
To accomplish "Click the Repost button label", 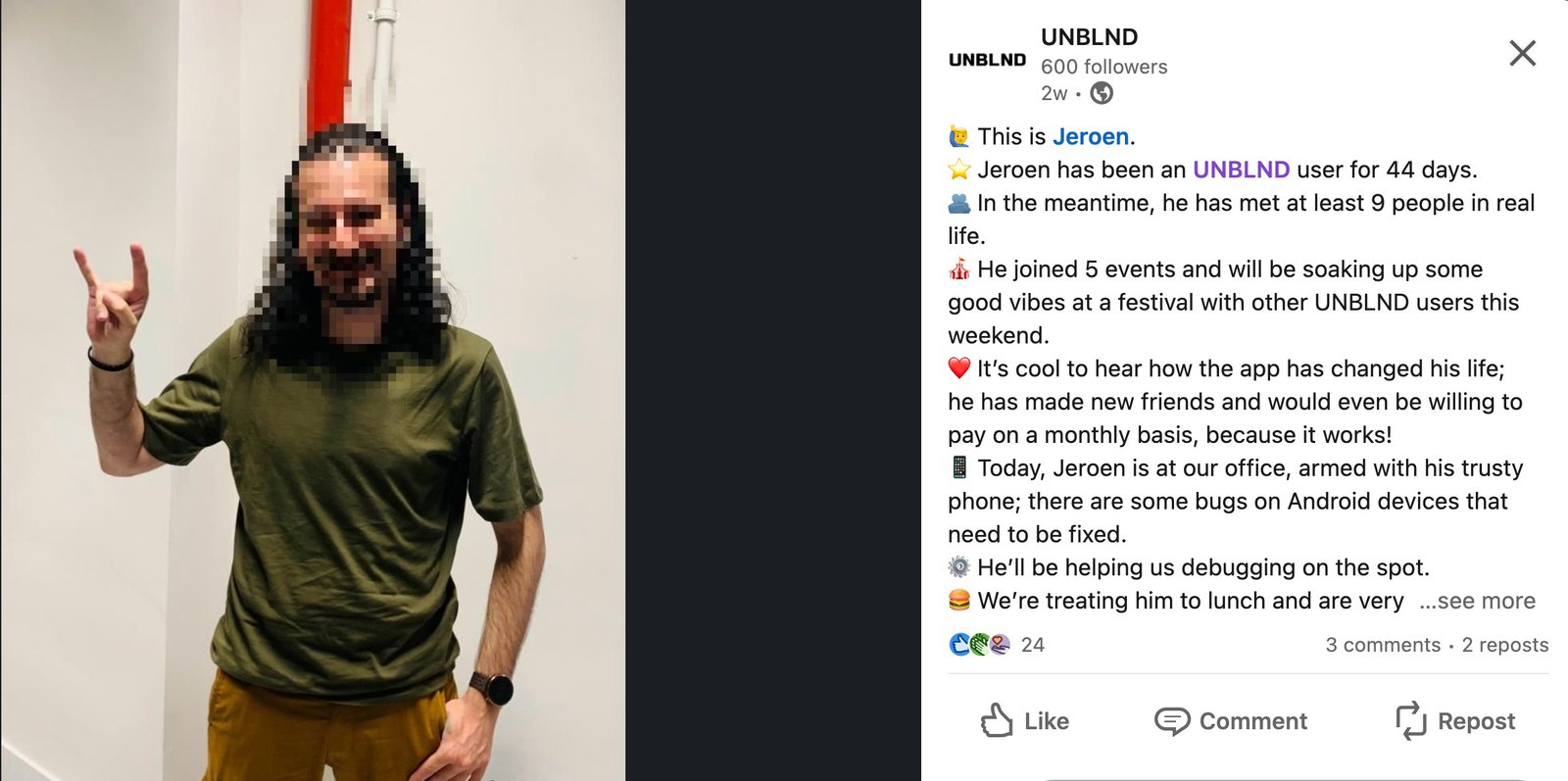I will point(1476,721).
